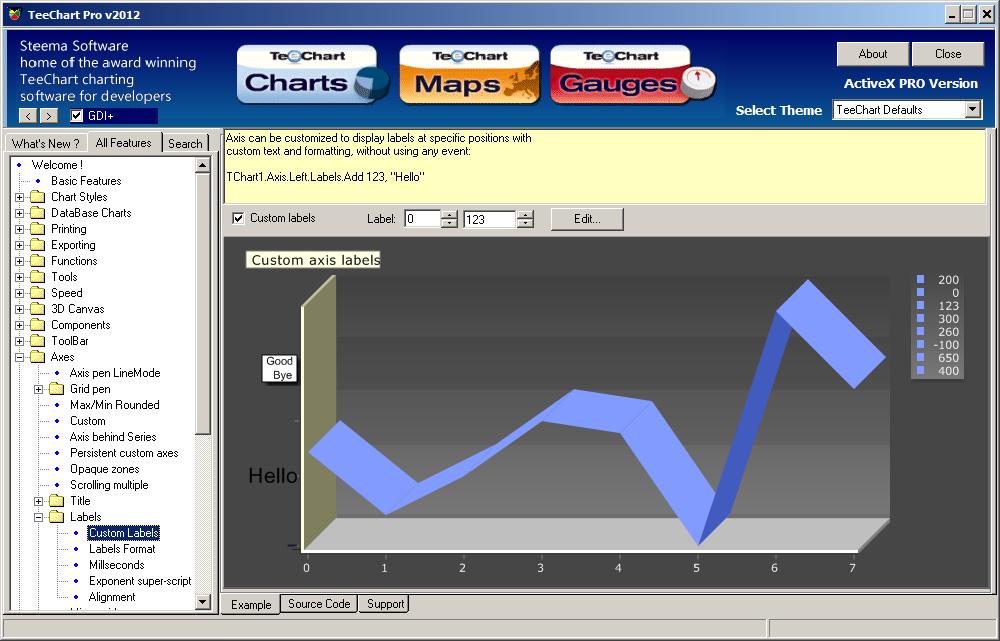Select Persistent custom axes tree item
This screenshot has height=641, width=1000.
coord(124,453)
